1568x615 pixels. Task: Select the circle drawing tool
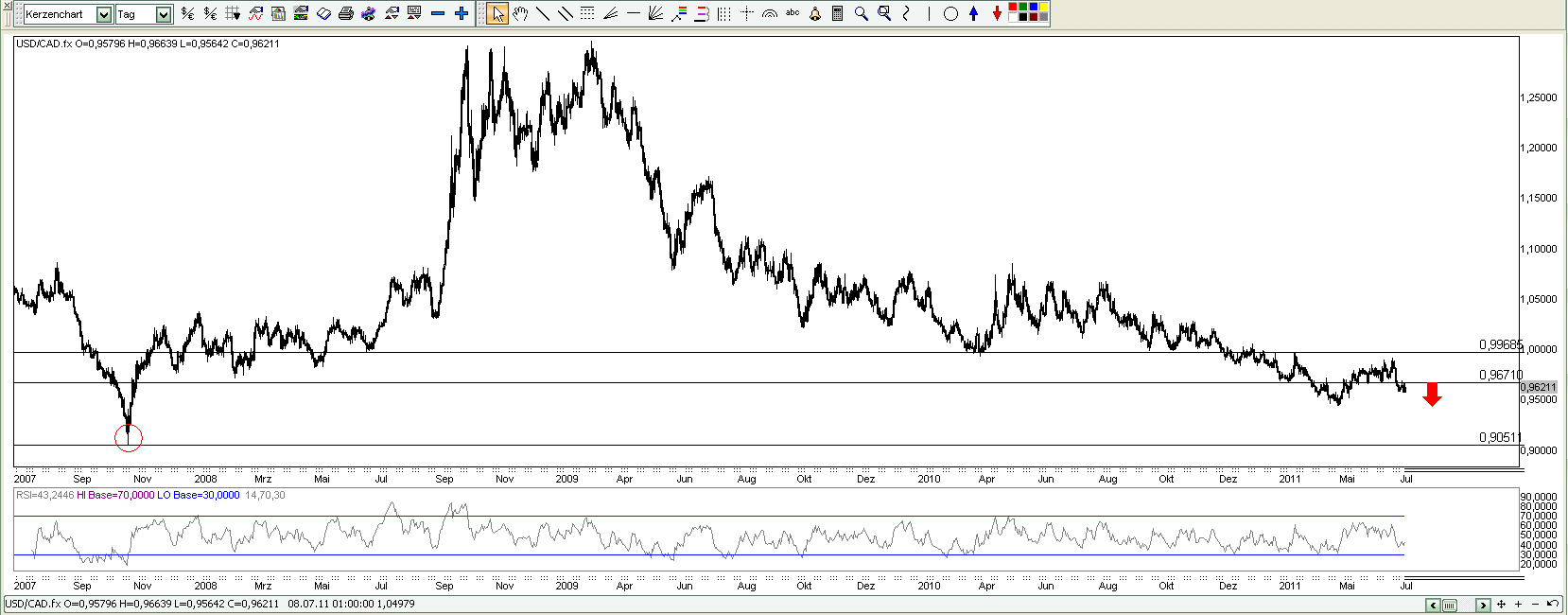pos(950,13)
